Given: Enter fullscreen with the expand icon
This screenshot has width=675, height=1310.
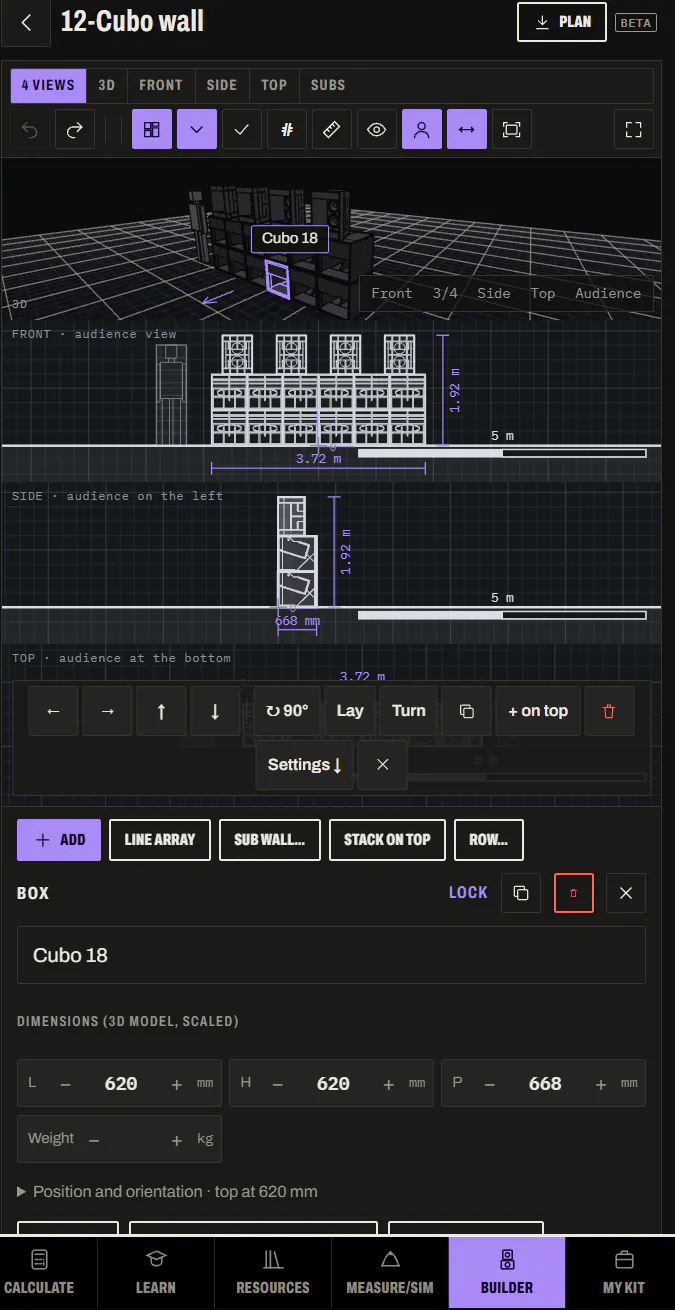Looking at the screenshot, I should click(x=634, y=130).
